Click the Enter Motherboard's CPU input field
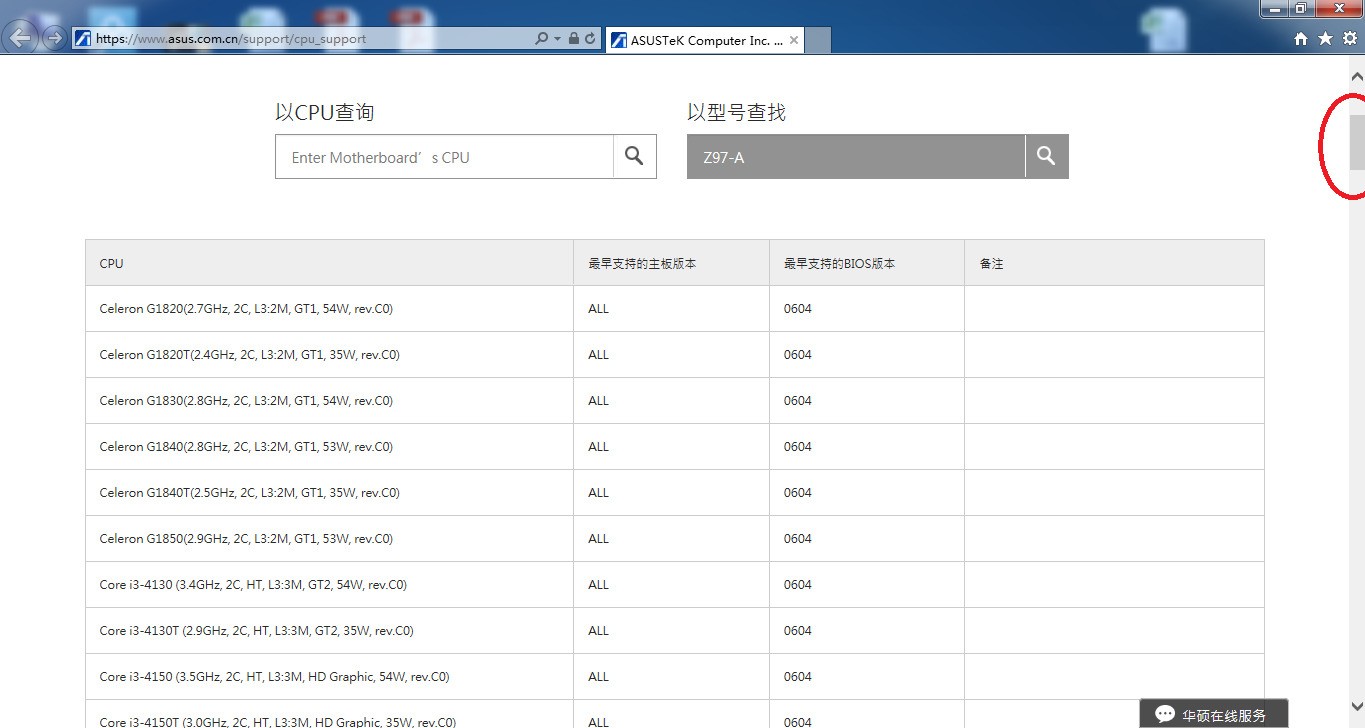Viewport: 1365px width, 728px height. click(x=444, y=157)
